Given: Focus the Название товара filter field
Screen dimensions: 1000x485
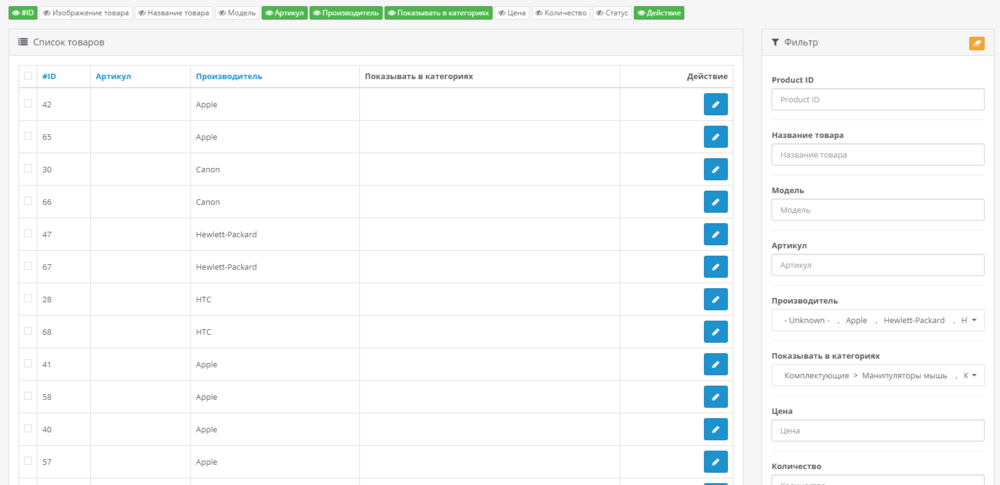Looking at the screenshot, I should pyautogui.click(x=877, y=155).
